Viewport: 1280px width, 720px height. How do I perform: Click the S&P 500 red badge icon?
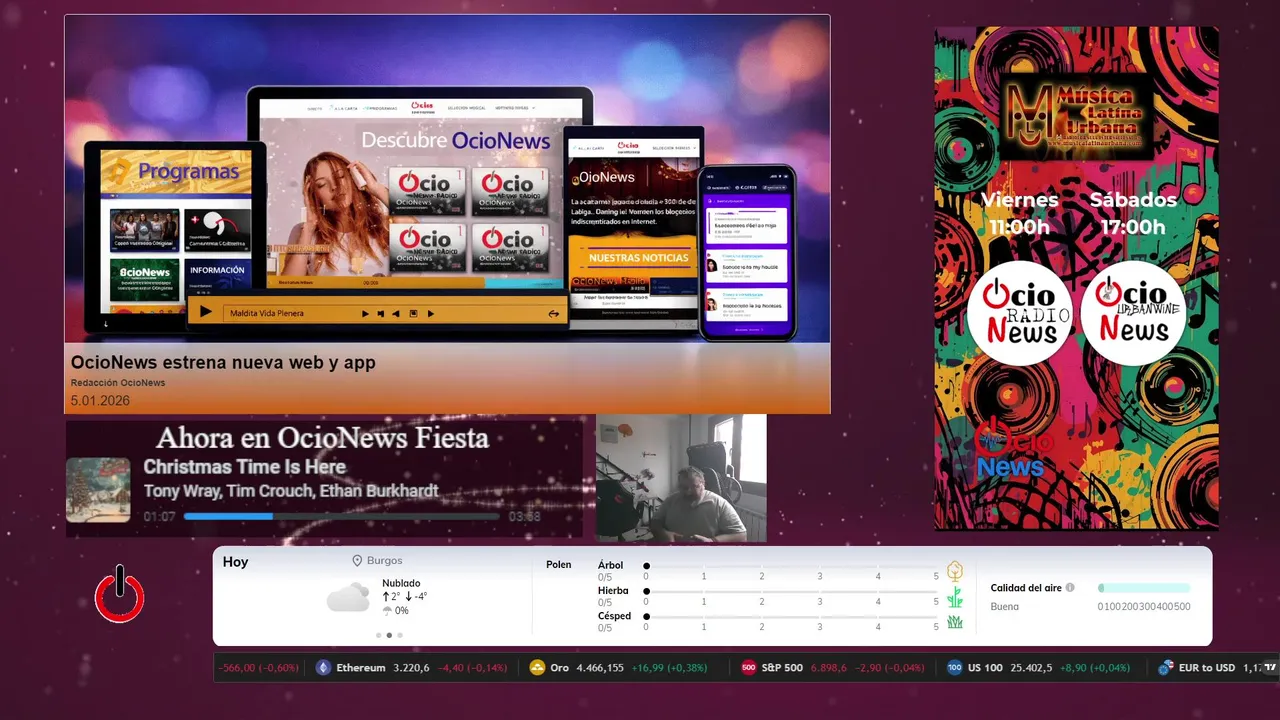tap(748, 668)
